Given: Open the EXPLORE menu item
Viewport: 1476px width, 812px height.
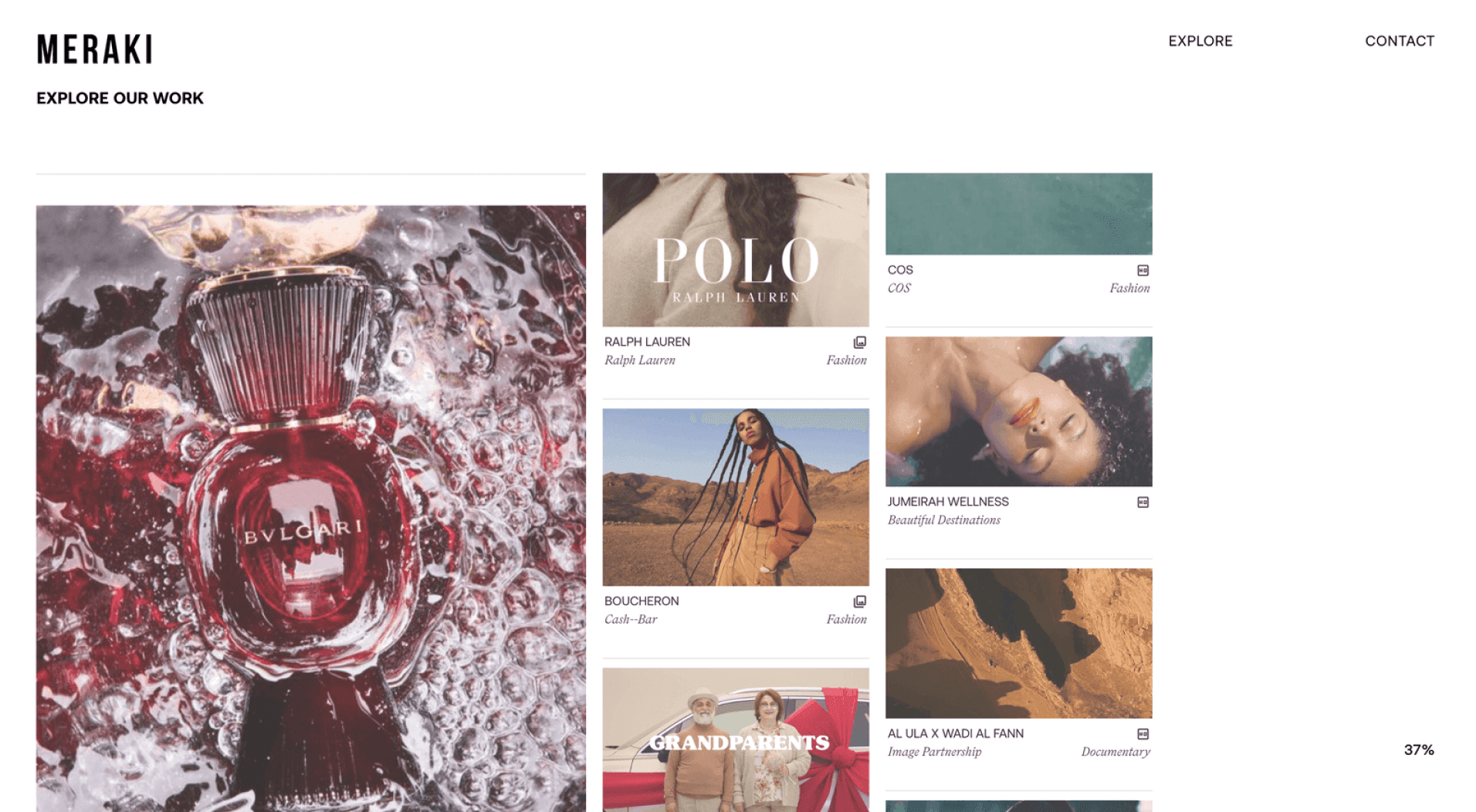Looking at the screenshot, I should pyautogui.click(x=1200, y=41).
